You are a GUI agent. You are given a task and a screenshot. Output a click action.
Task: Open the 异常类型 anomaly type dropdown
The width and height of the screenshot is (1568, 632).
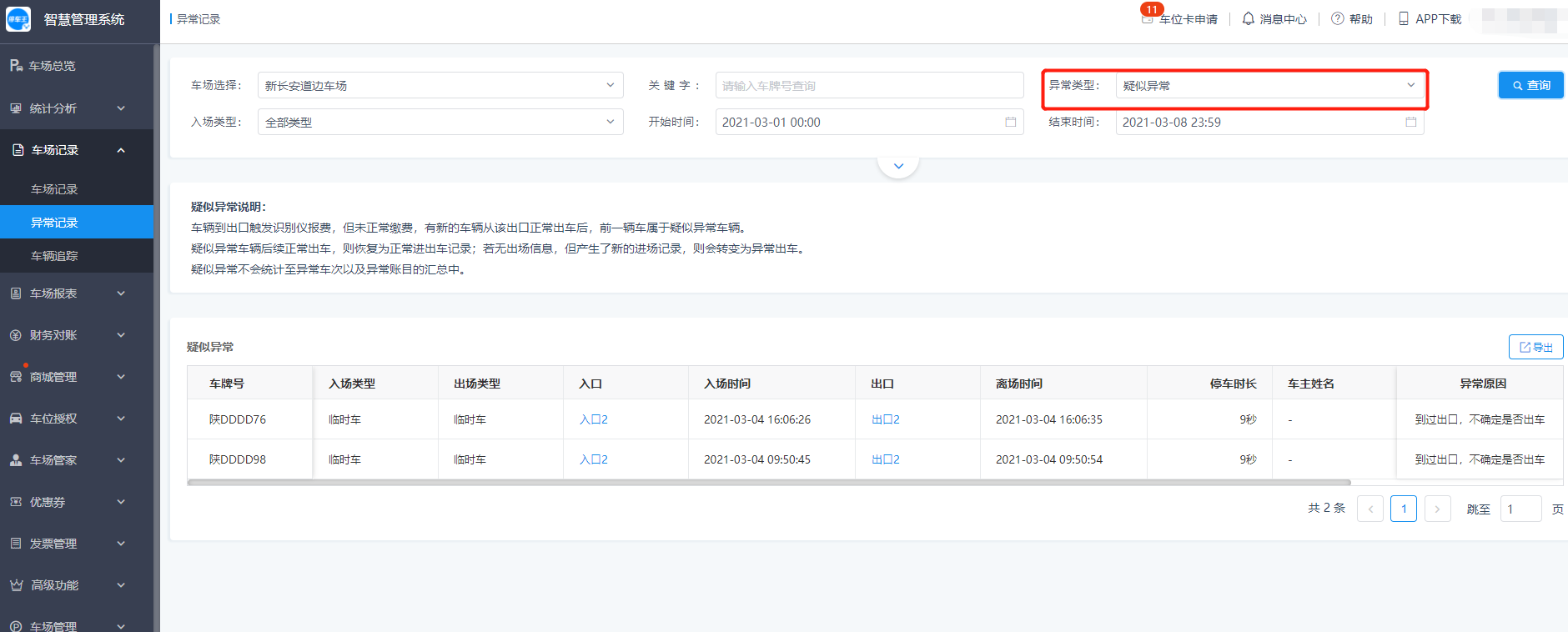pyautogui.click(x=1269, y=85)
